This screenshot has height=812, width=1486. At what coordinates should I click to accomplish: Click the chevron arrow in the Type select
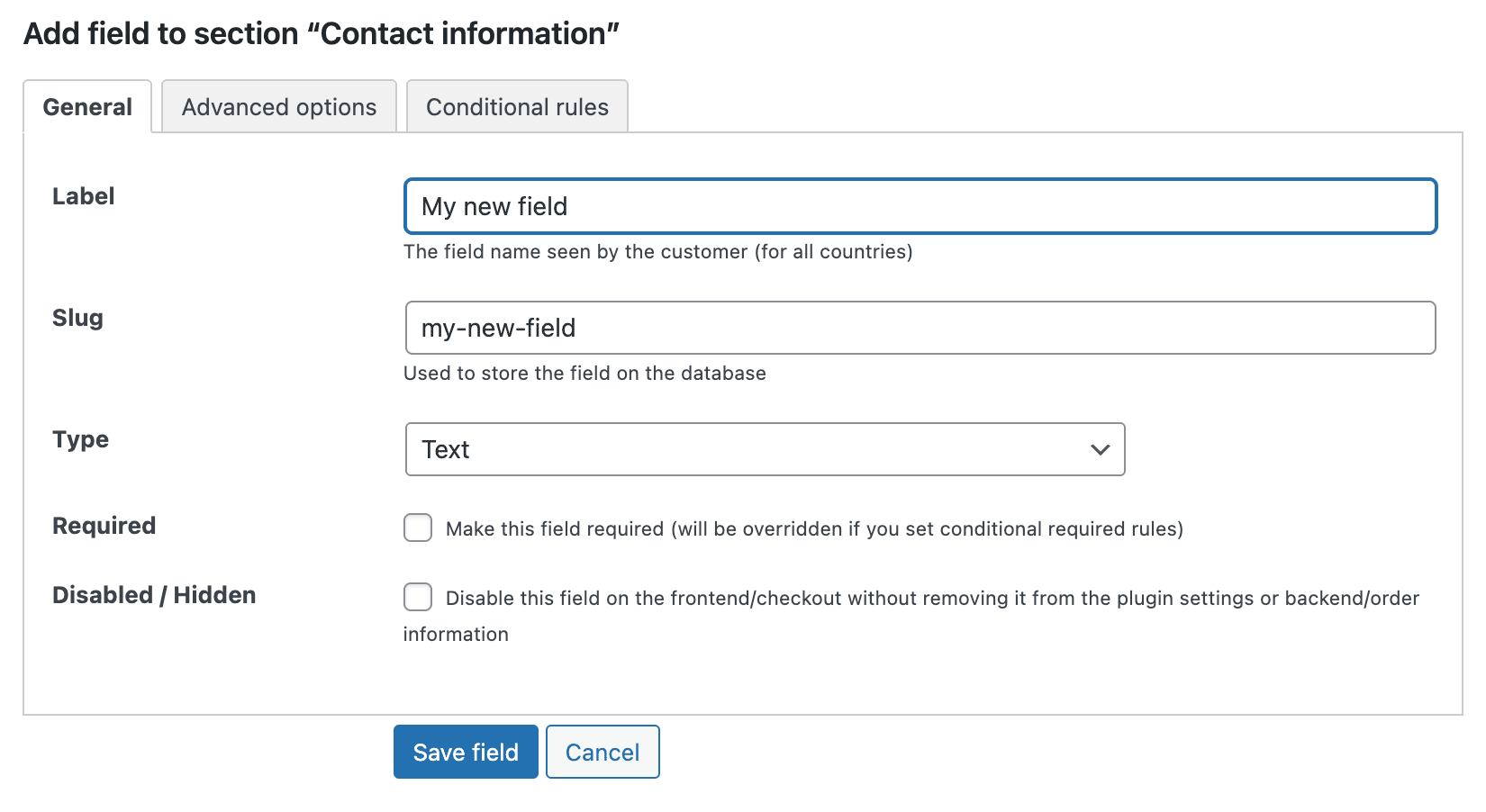click(1100, 449)
